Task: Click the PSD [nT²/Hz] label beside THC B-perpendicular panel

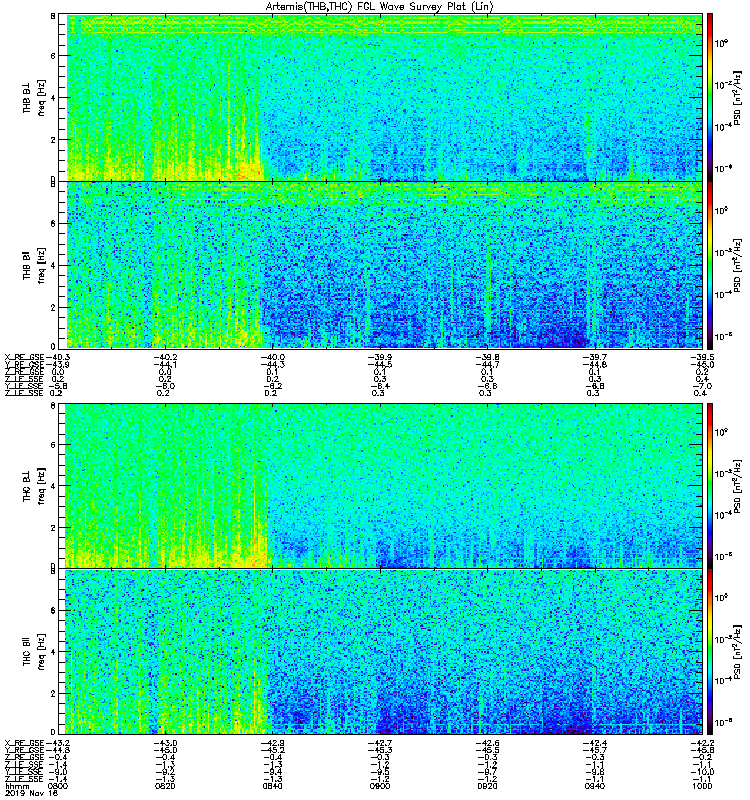Action: (x=738, y=486)
